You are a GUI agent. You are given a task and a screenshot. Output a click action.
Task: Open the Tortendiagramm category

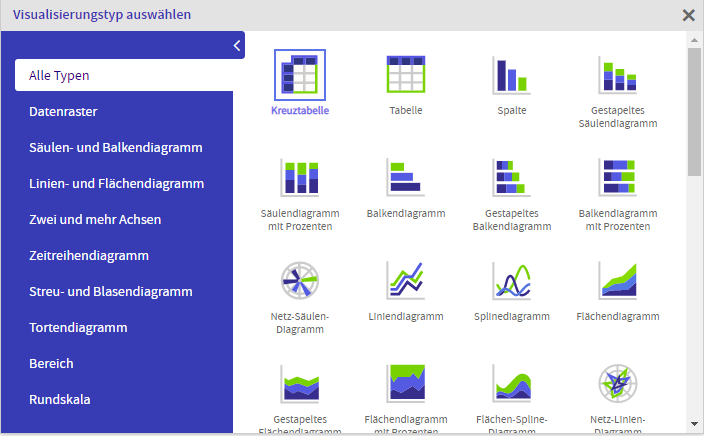78,328
